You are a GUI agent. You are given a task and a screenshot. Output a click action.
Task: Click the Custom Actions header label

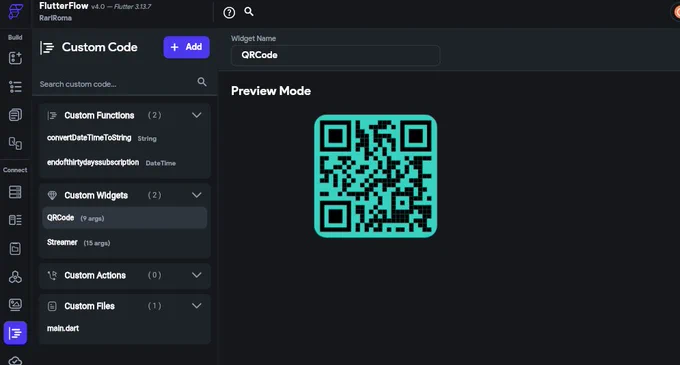[95, 275]
